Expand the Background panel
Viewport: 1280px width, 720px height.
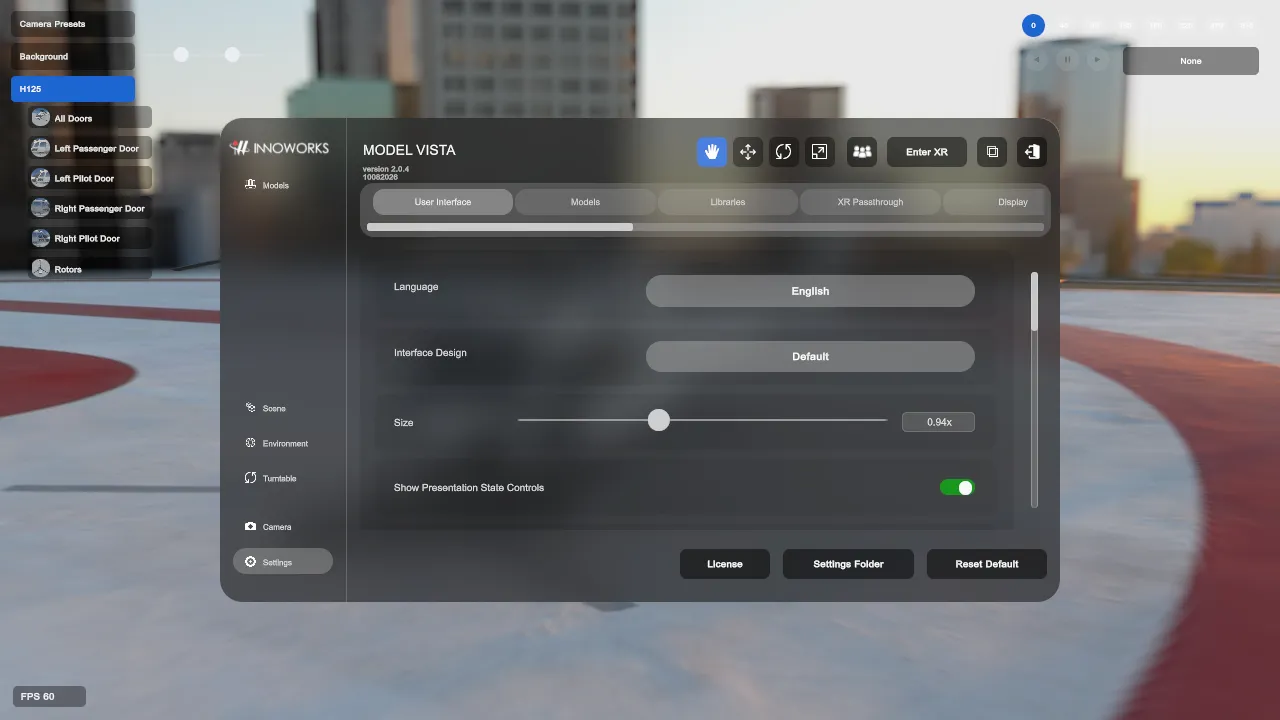click(x=73, y=57)
